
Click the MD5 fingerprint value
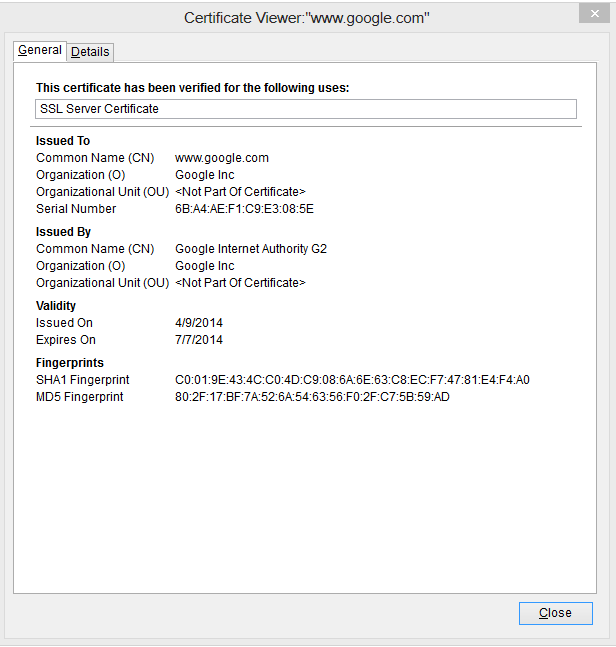click(312, 397)
